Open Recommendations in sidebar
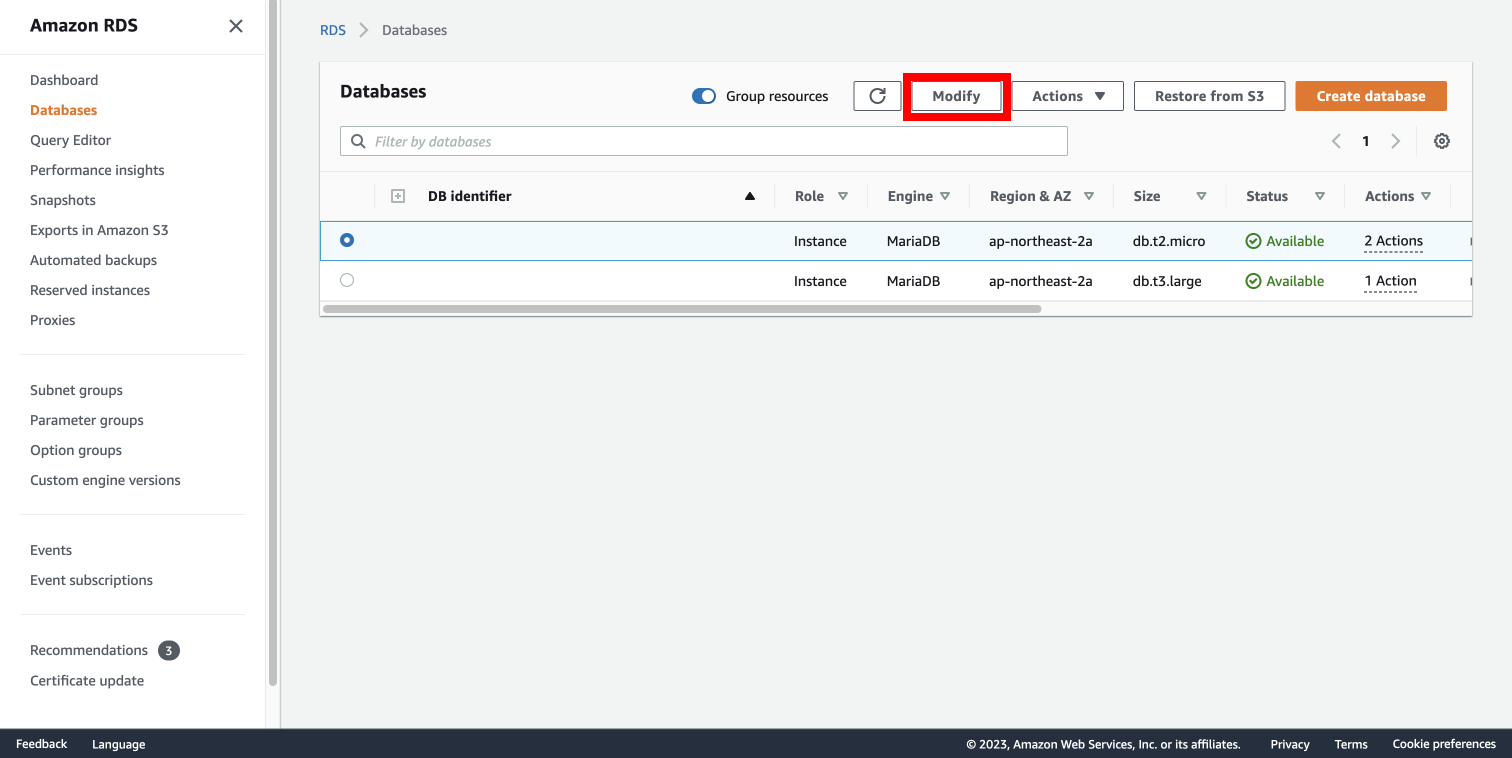1512x758 pixels. point(89,650)
